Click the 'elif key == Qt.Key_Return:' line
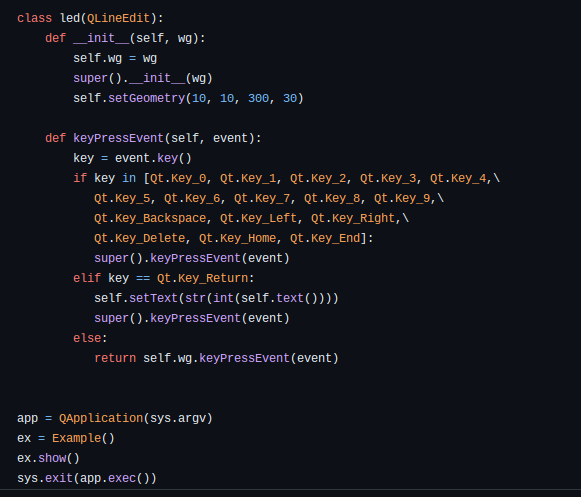 [x=164, y=278]
